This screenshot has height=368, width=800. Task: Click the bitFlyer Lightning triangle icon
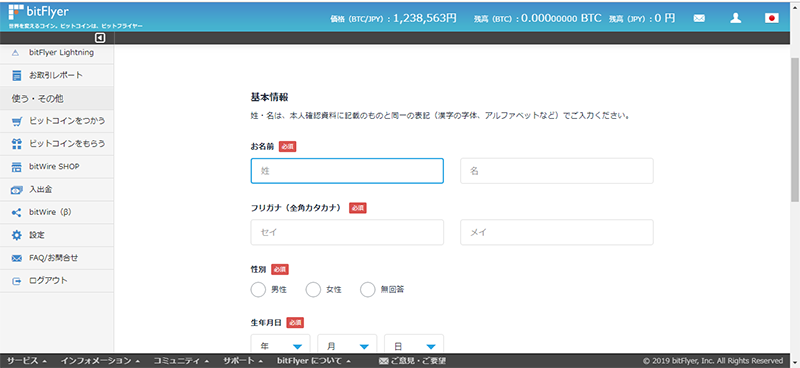click(x=15, y=53)
